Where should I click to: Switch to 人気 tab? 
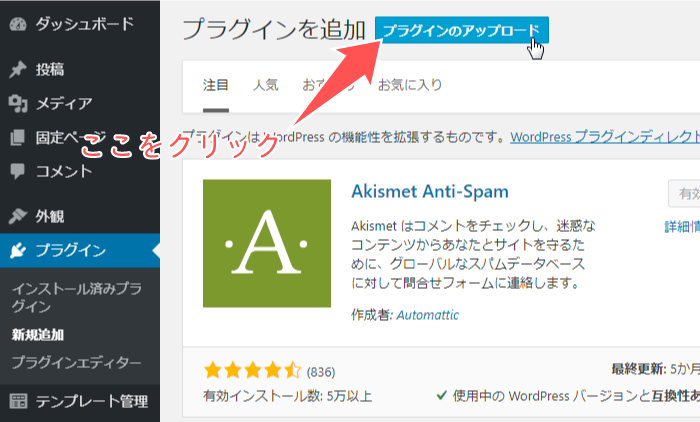click(x=266, y=85)
